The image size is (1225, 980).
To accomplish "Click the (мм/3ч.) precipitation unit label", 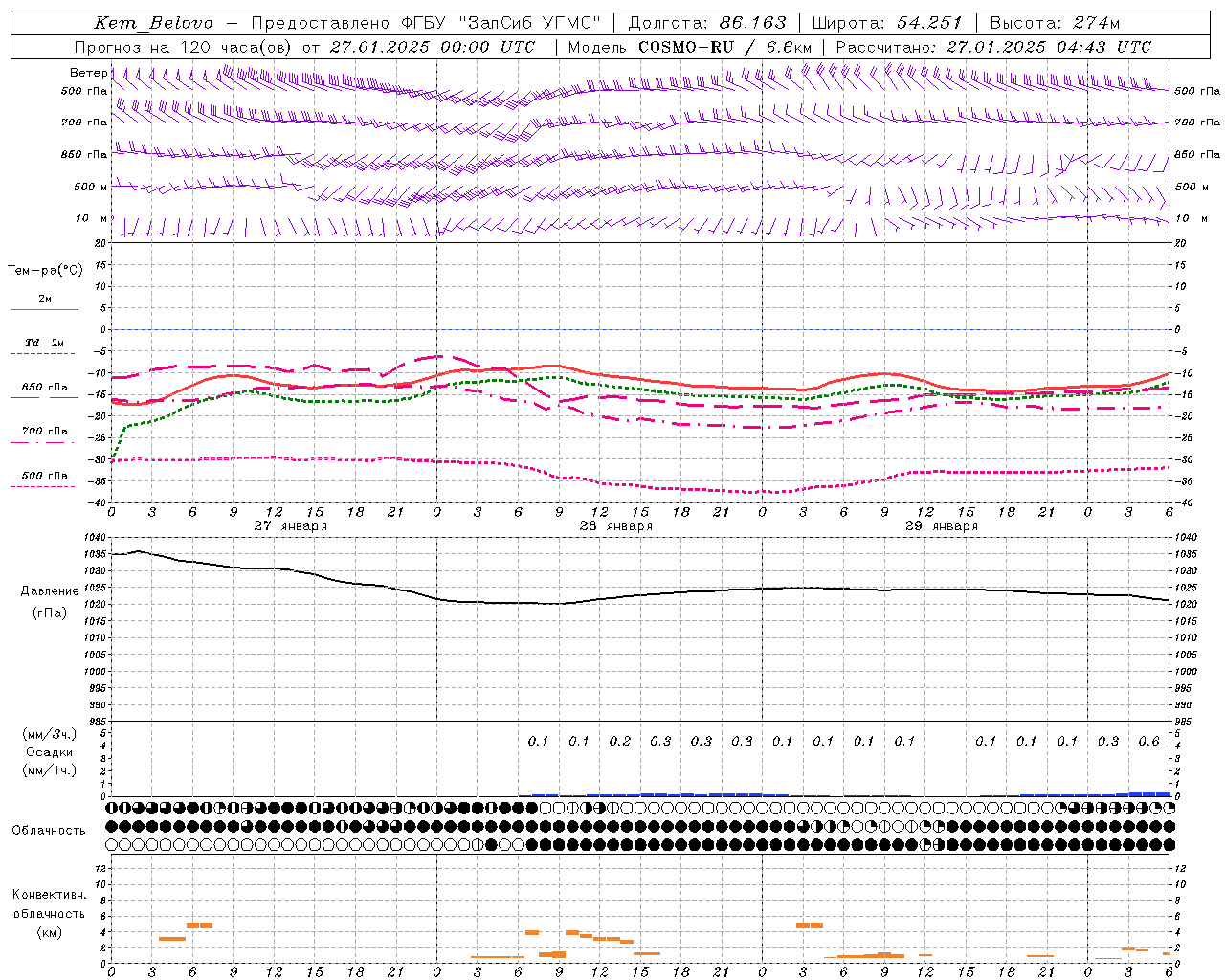I will [50, 734].
